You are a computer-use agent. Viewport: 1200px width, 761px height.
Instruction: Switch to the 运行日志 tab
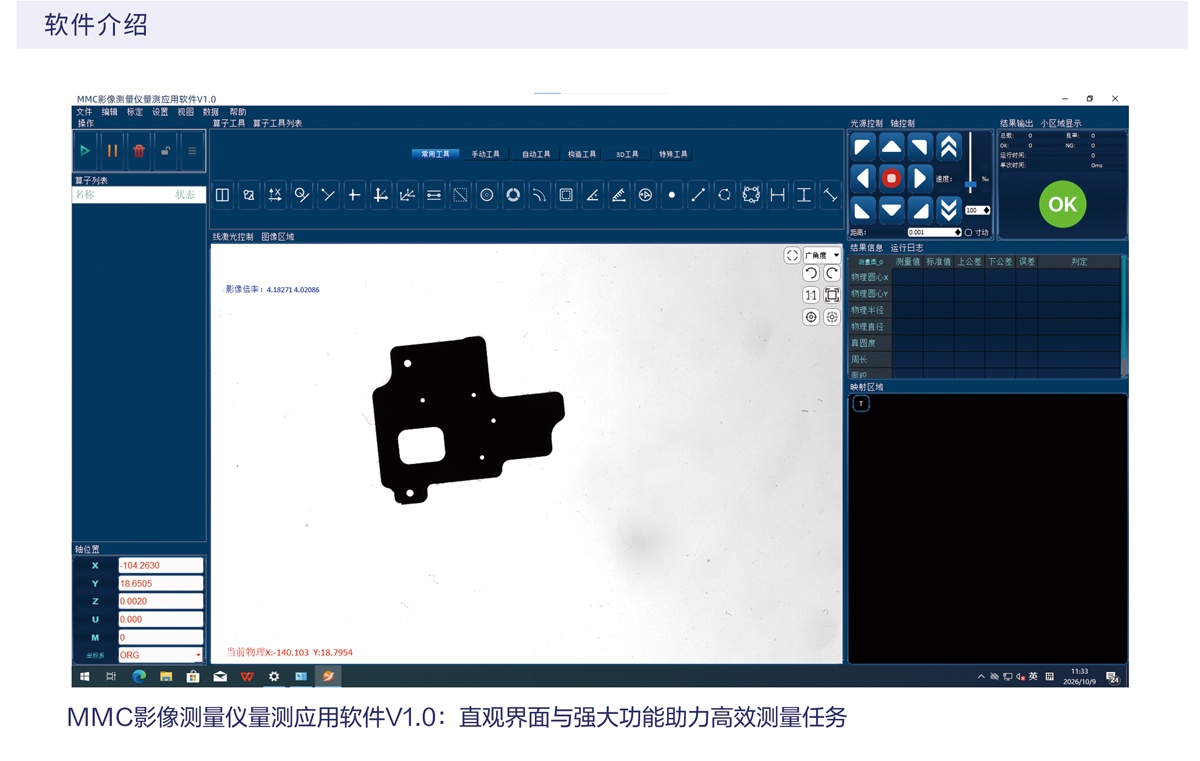(x=907, y=247)
